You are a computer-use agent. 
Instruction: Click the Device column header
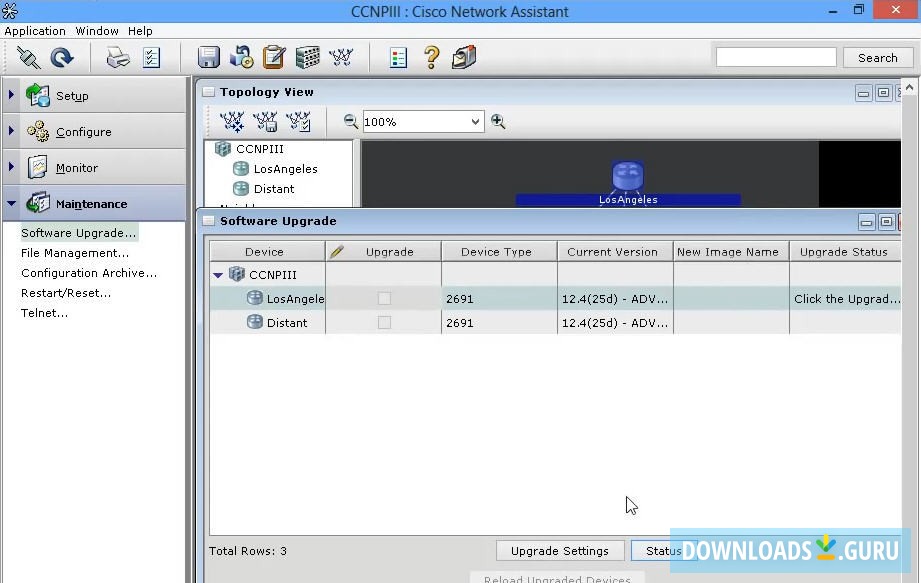267,252
